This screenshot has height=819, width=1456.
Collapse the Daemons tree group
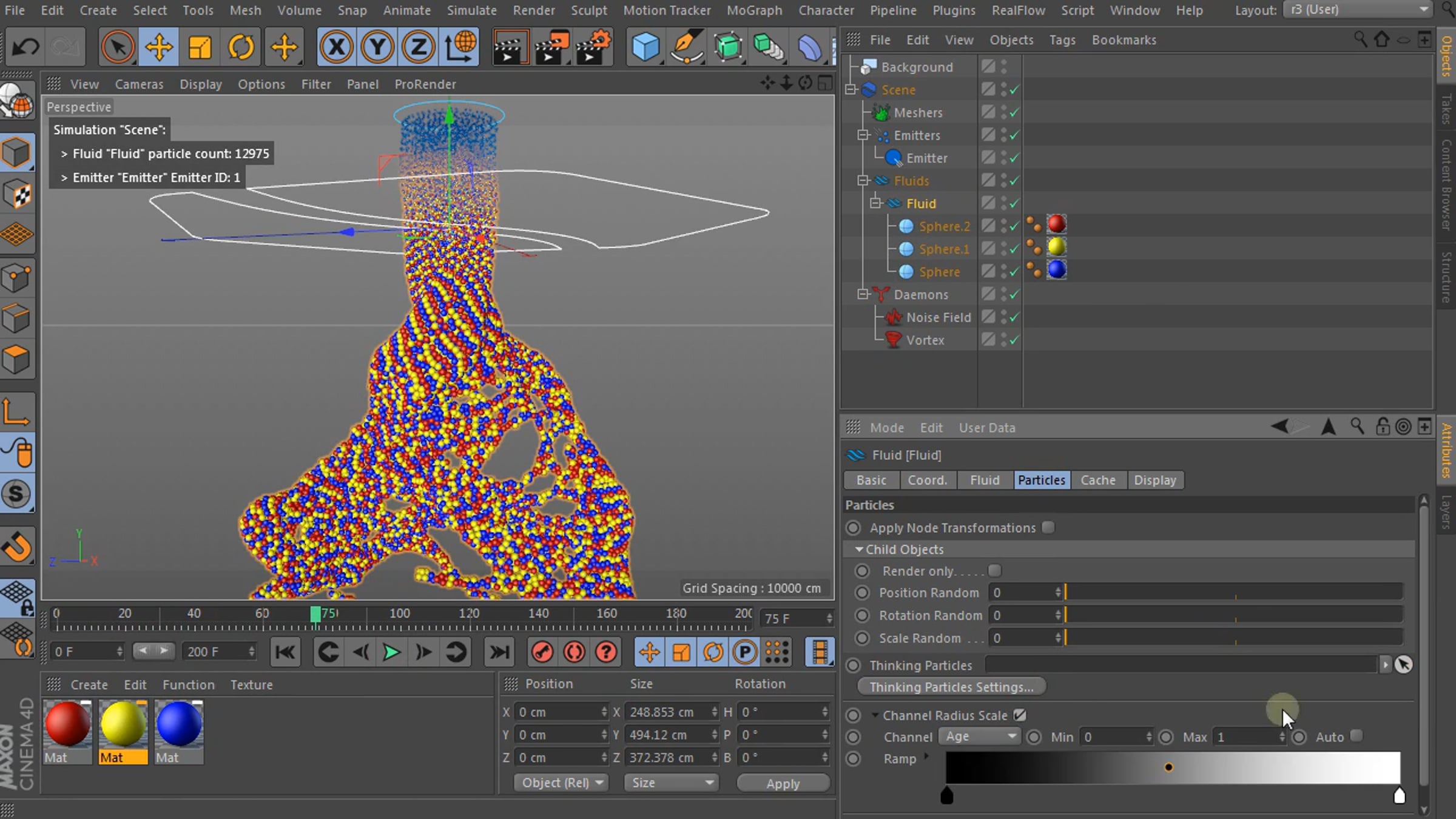tap(863, 294)
